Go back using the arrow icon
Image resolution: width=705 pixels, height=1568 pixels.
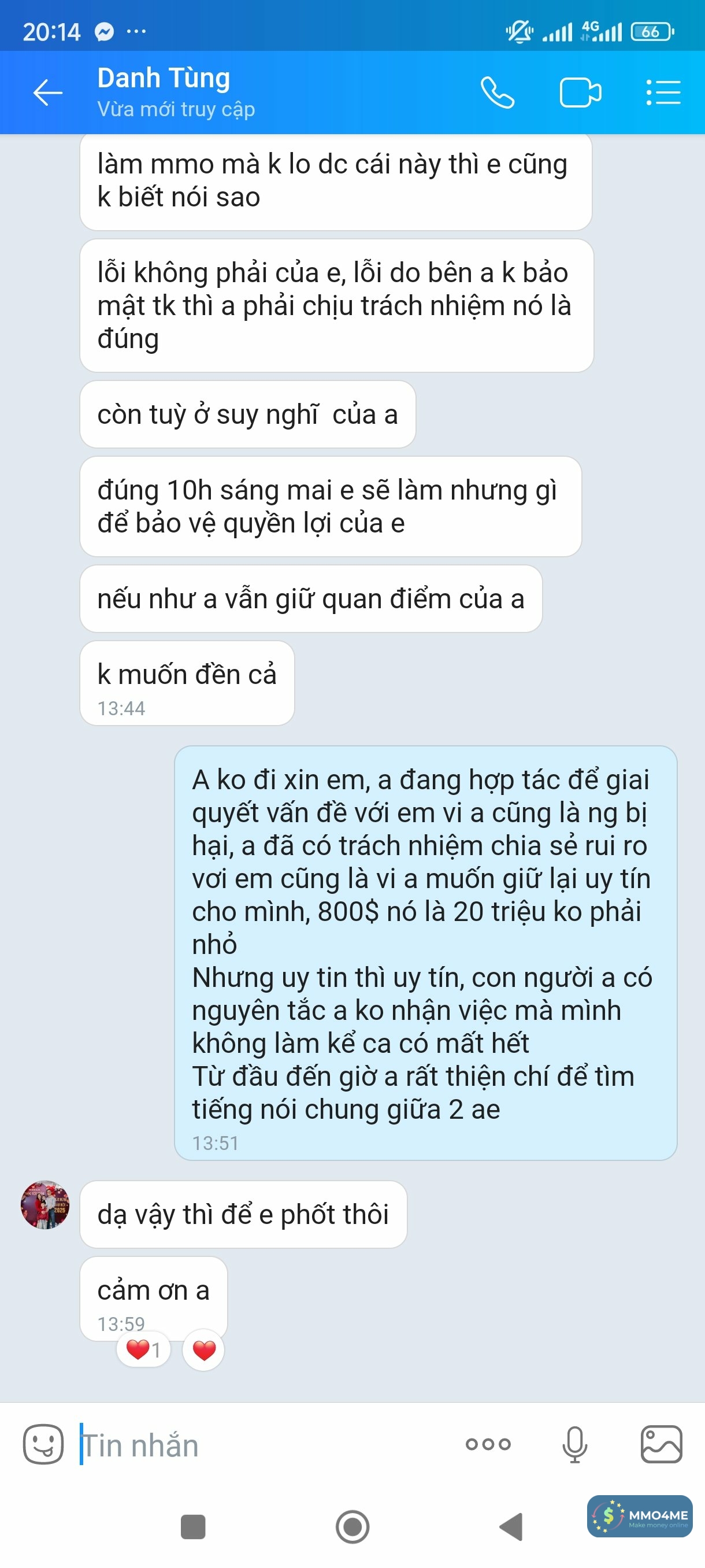[x=47, y=93]
